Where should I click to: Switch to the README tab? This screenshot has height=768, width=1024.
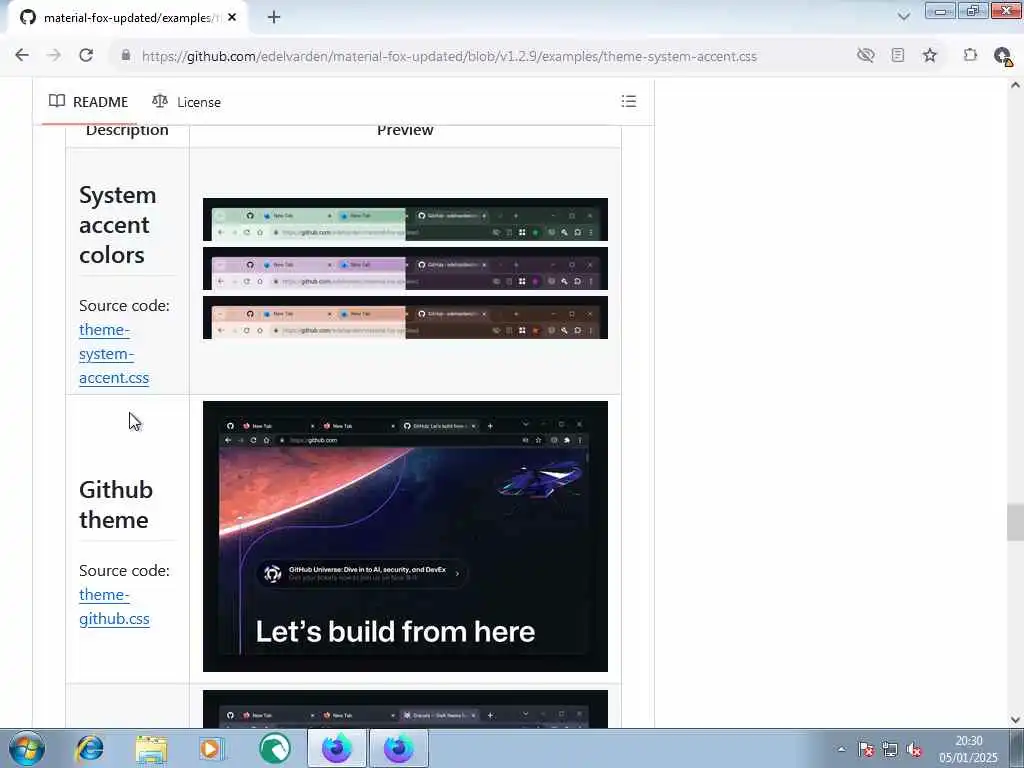pyautogui.click(x=88, y=102)
